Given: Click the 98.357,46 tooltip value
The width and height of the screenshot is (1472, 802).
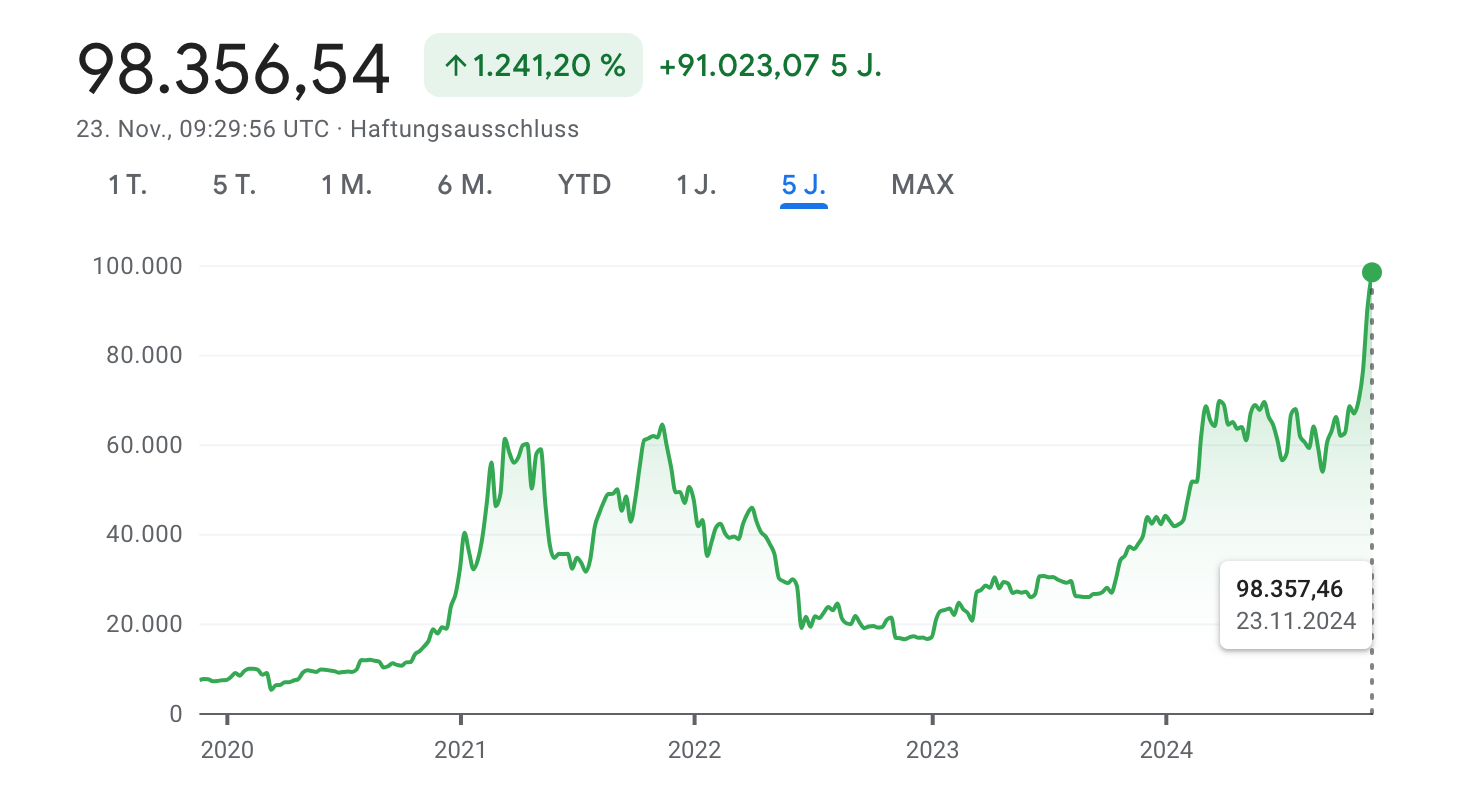Looking at the screenshot, I should [1289, 588].
